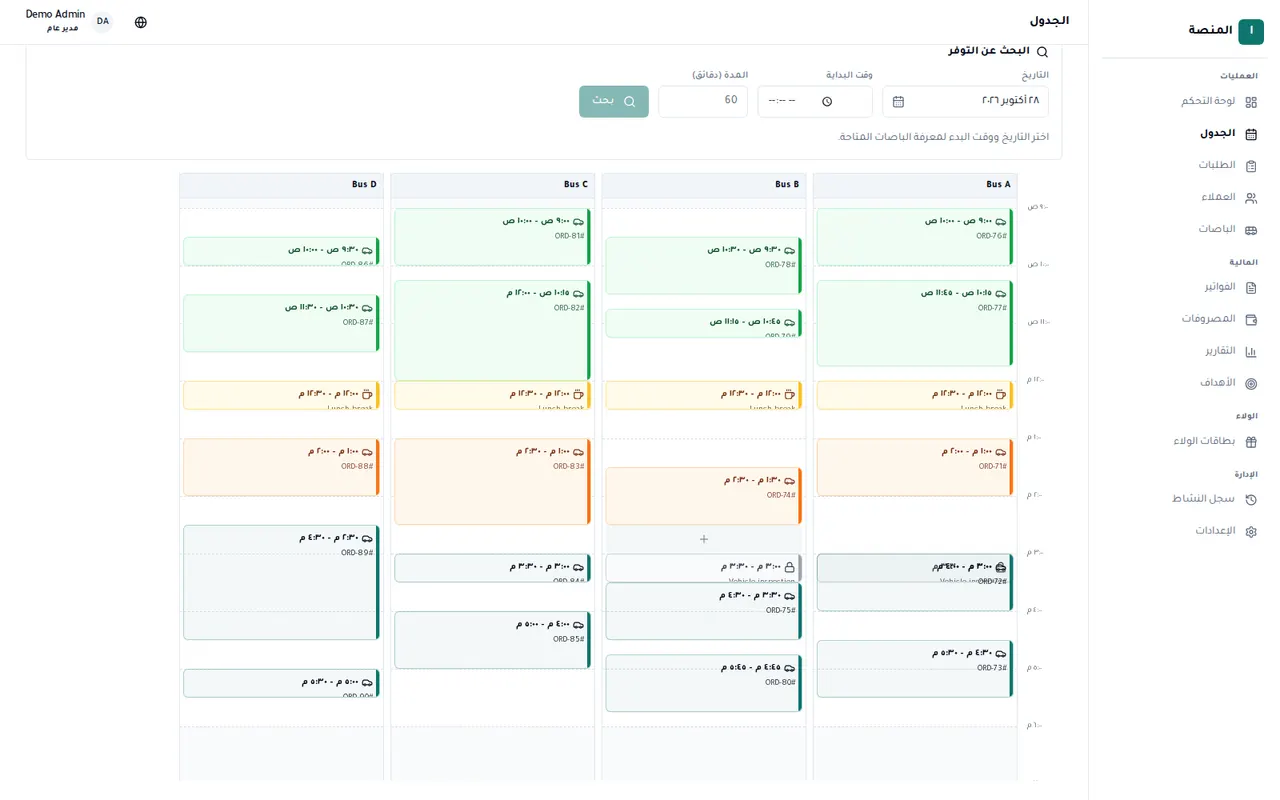Click the invoices document icon
This screenshot has height=800, width=1280.
[x=1251, y=288]
